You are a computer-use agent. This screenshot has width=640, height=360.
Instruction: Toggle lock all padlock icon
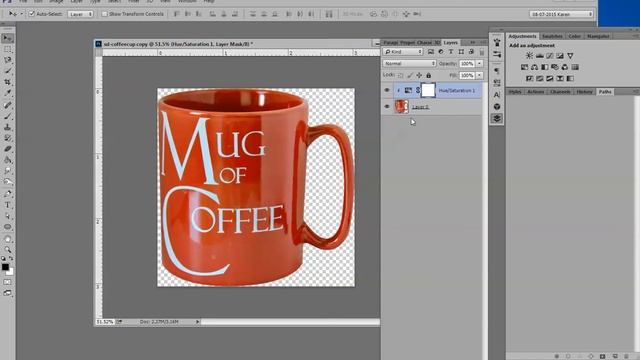pyautogui.click(x=429, y=76)
